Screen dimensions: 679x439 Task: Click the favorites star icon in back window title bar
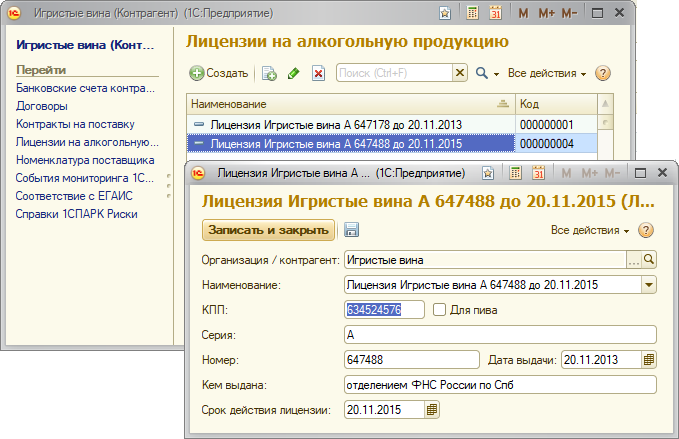click(x=445, y=13)
